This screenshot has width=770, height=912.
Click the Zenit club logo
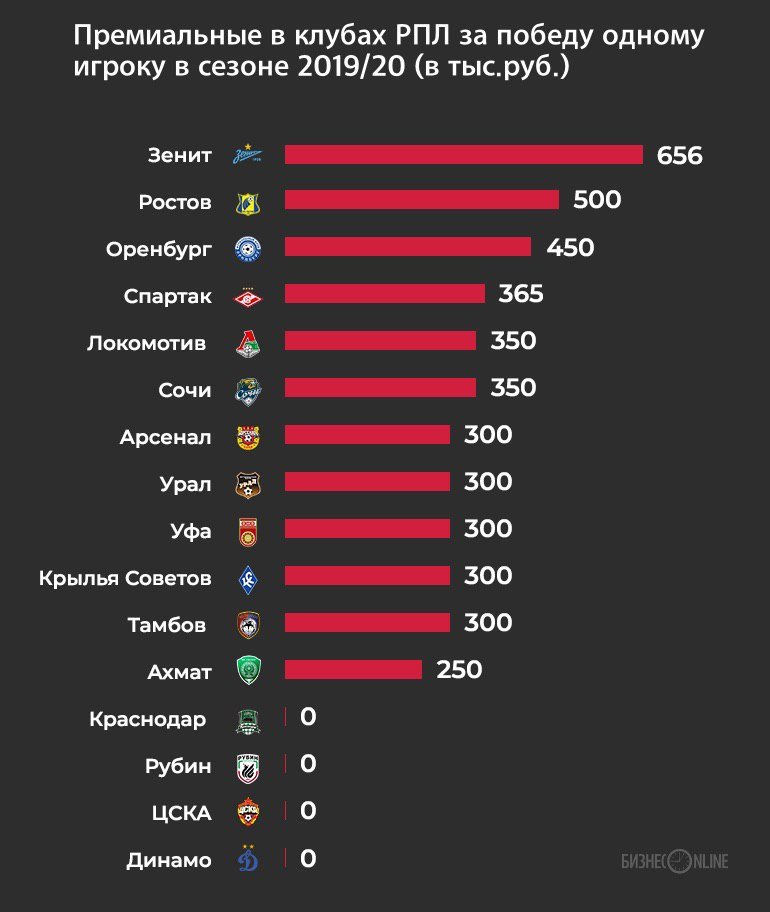(x=248, y=156)
